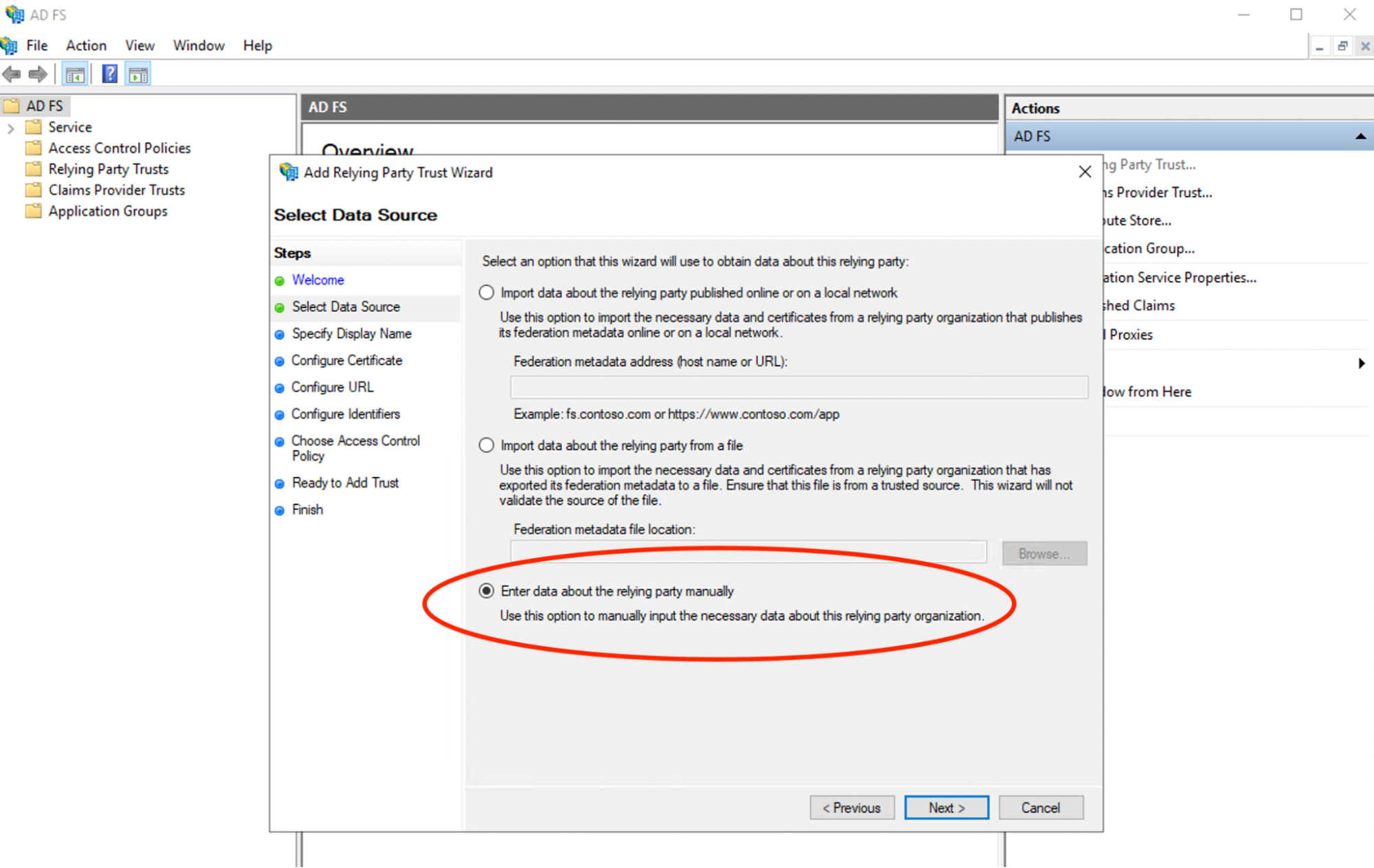The image size is (1374, 868).
Task: Select the Welcome step in the wizard steps list
Action: tap(318, 280)
